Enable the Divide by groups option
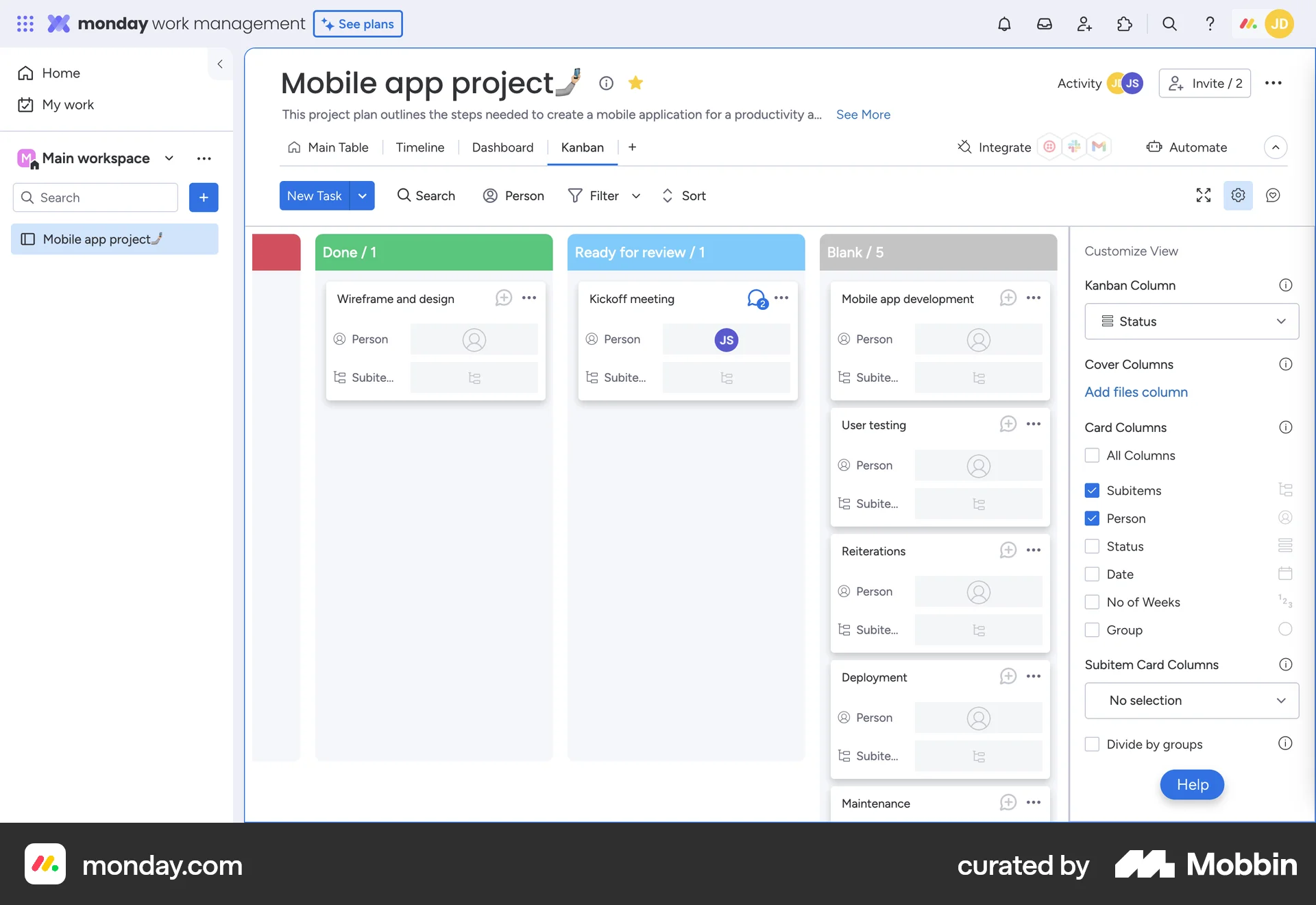Image resolution: width=1316 pixels, height=905 pixels. click(x=1091, y=743)
